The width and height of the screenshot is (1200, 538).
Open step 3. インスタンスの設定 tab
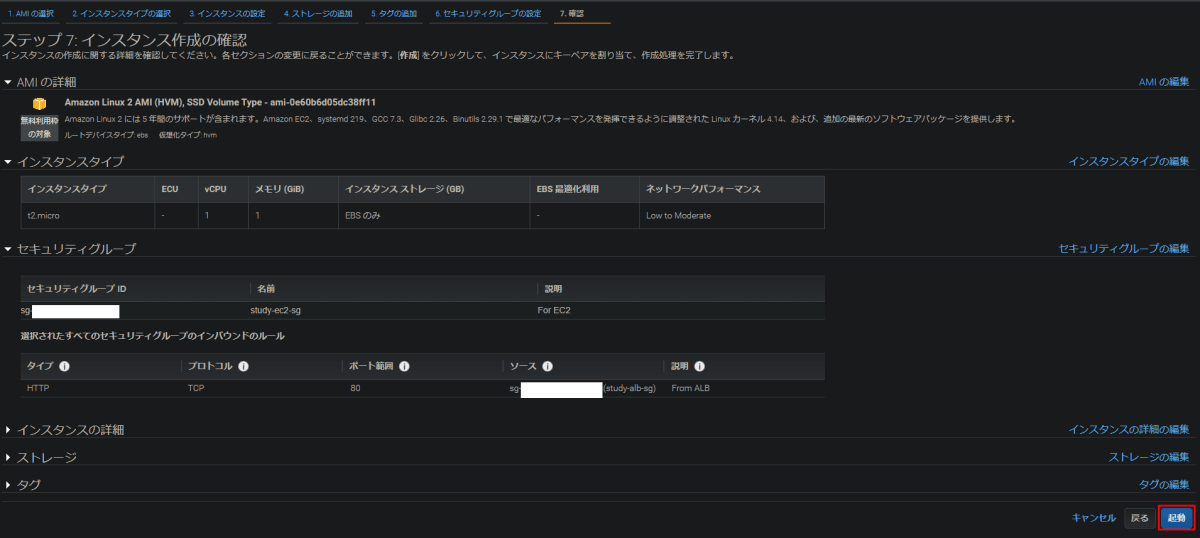227,14
